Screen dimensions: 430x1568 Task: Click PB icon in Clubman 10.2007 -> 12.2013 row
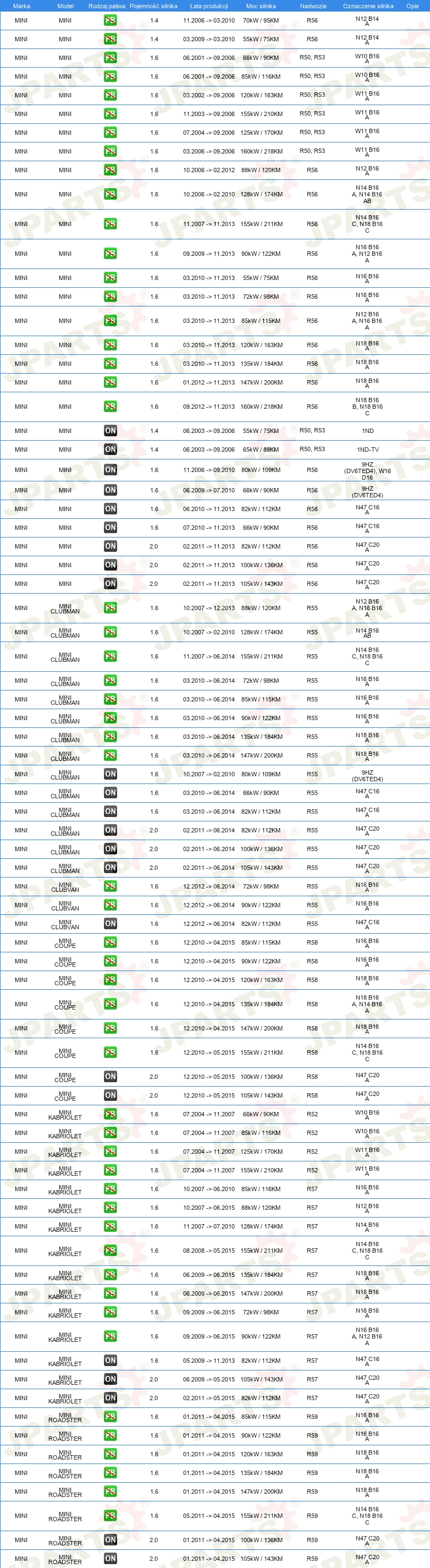pos(110,608)
